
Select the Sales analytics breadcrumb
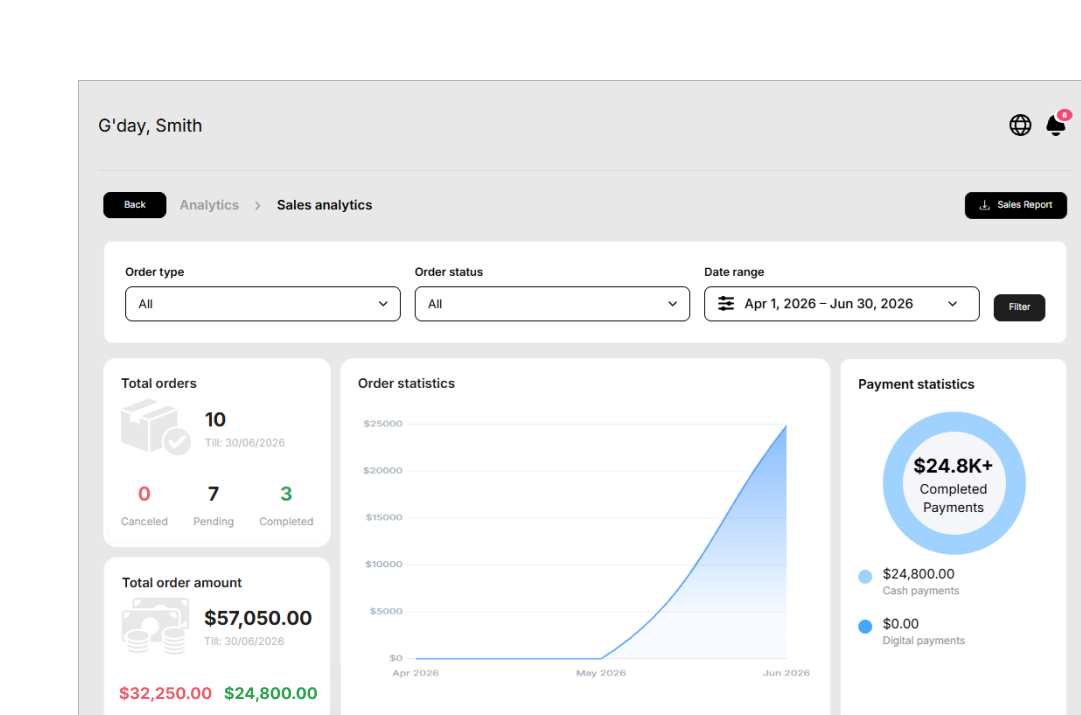[325, 205]
